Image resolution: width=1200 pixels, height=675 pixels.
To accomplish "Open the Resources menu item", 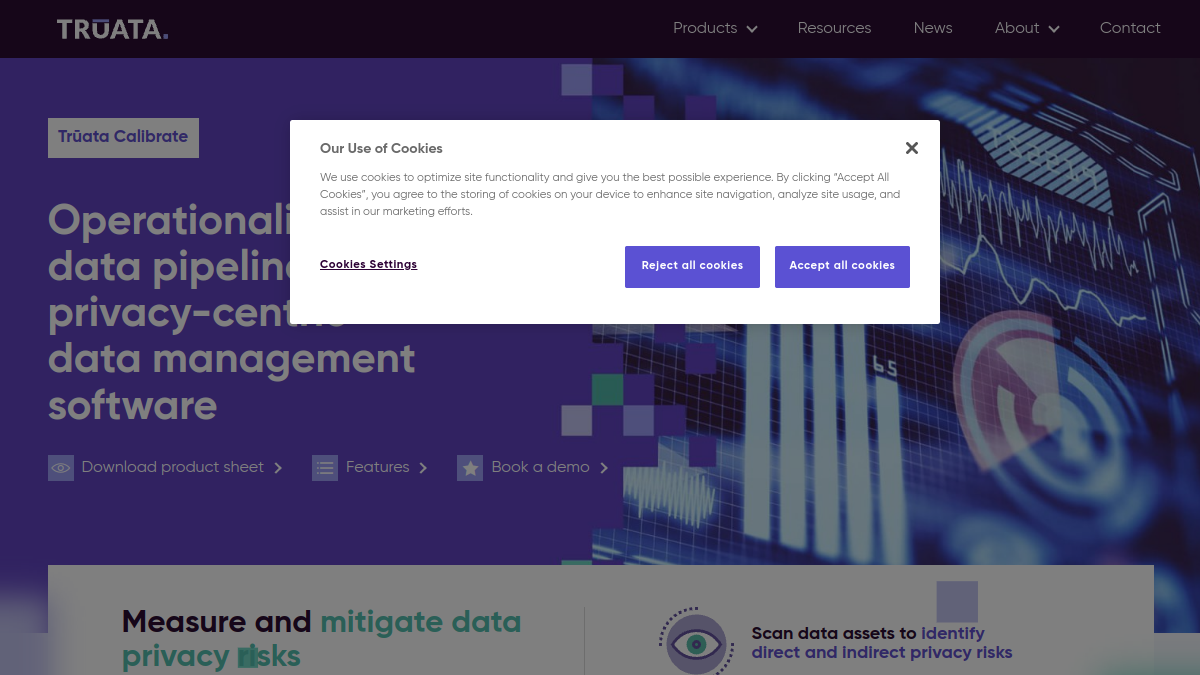I will (834, 28).
